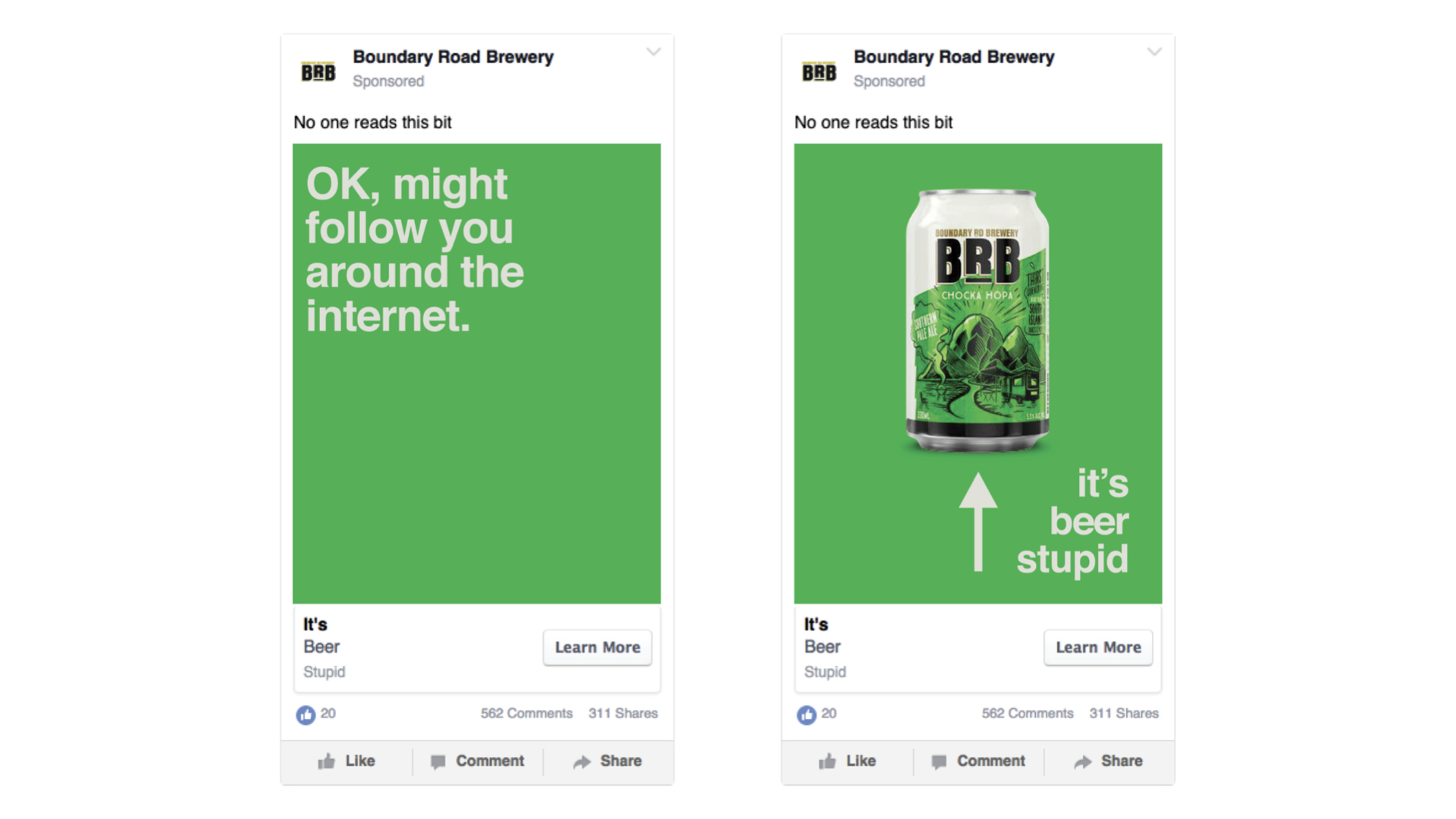The image size is (1456, 819).
Task: Click the blue like reaction icon, left post
Action: [x=306, y=714]
